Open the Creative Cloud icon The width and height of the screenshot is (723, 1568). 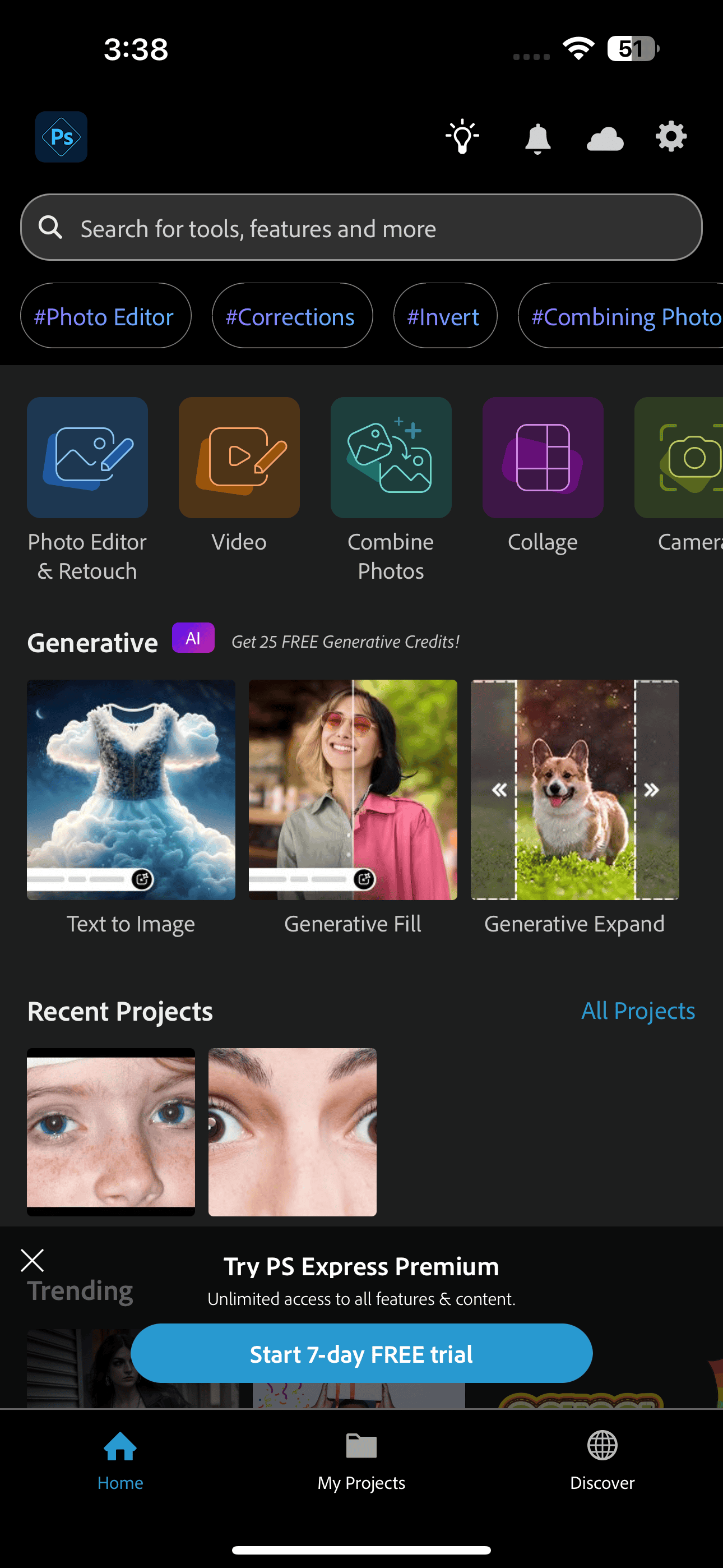[605, 139]
